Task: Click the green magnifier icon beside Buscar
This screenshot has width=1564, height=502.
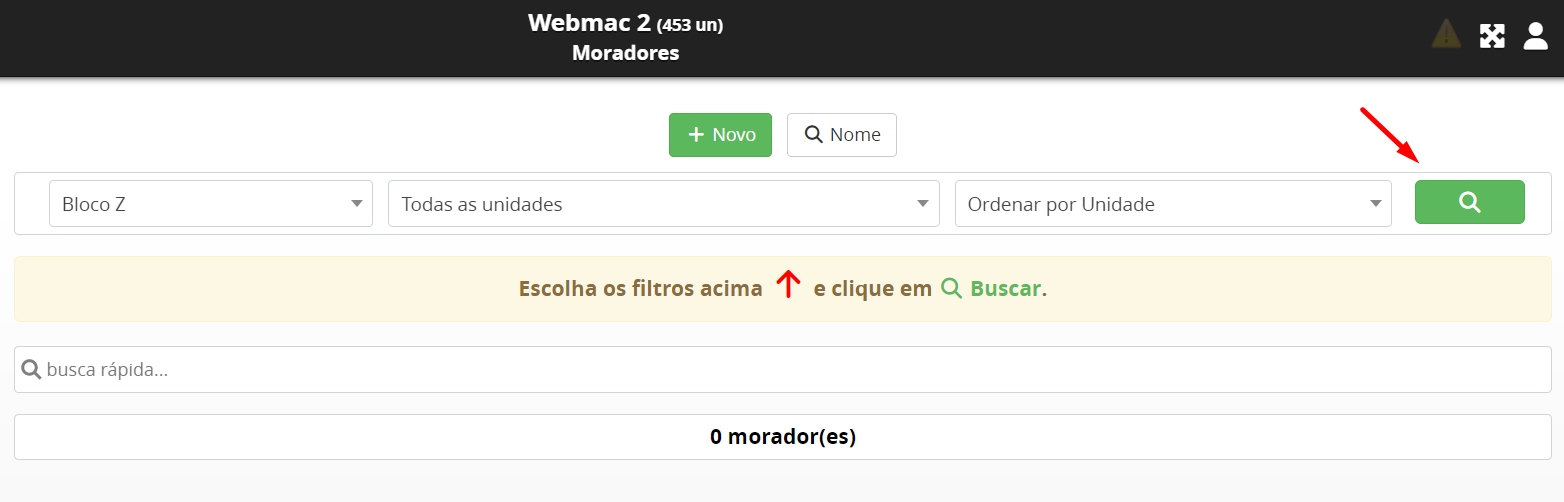Action: 951,289
